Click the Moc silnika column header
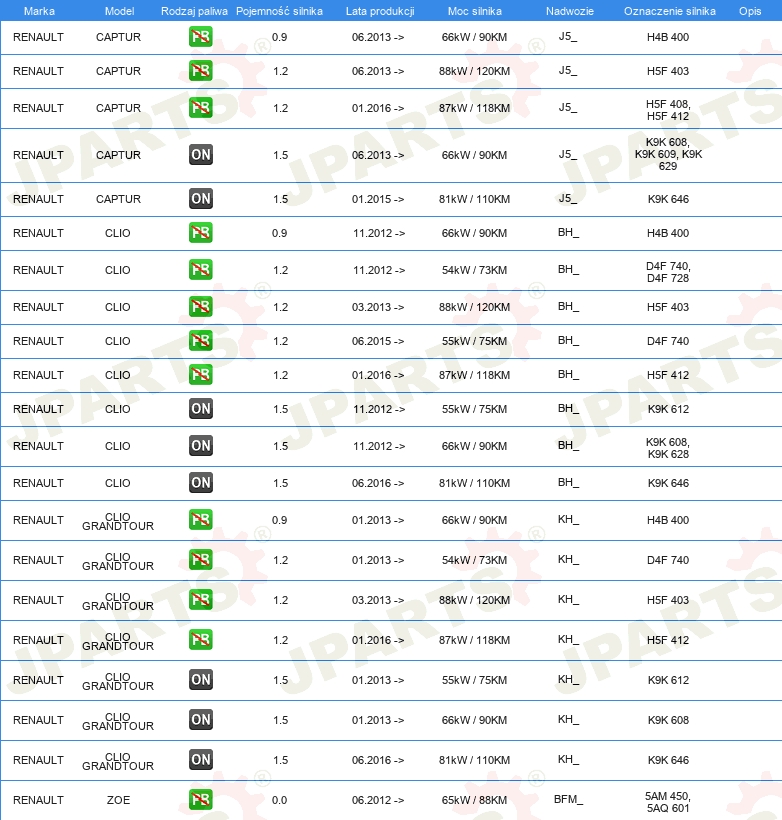The height and width of the screenshot is (820, 782). click(x=474, y=11)
